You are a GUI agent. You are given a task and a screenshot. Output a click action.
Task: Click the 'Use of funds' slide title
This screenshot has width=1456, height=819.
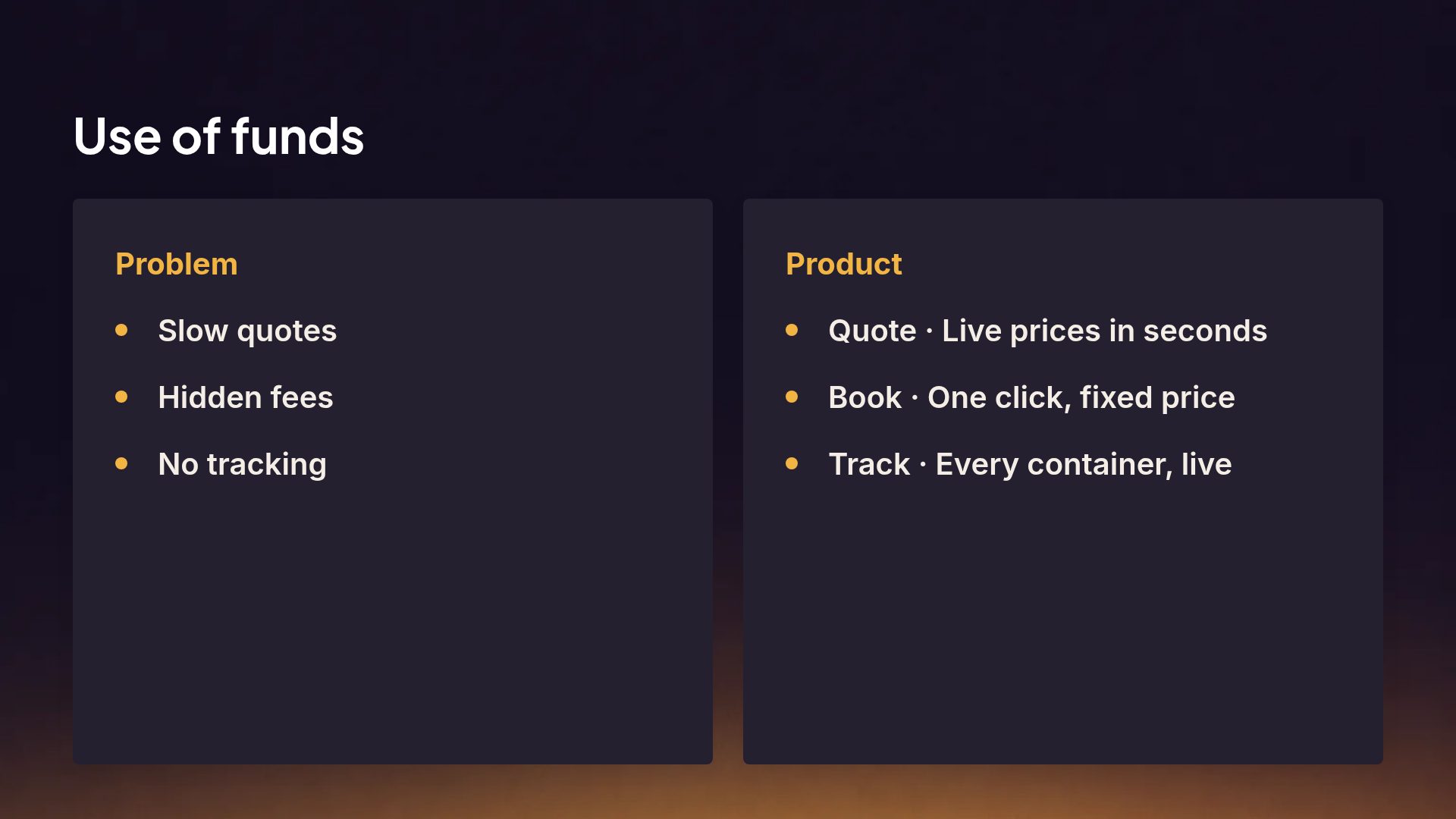tap(218, 137)
